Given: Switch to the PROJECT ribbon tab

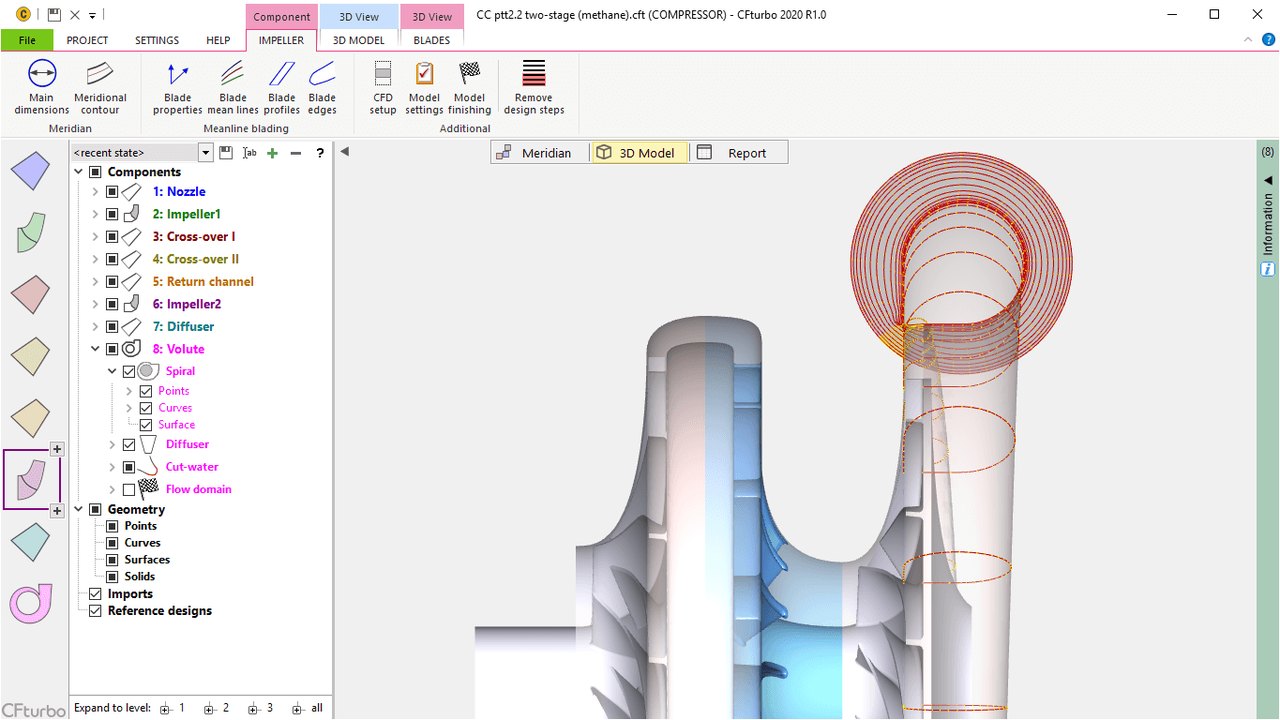Looking at the screenshot, I should pyautogui.click(x=87, y=40).
